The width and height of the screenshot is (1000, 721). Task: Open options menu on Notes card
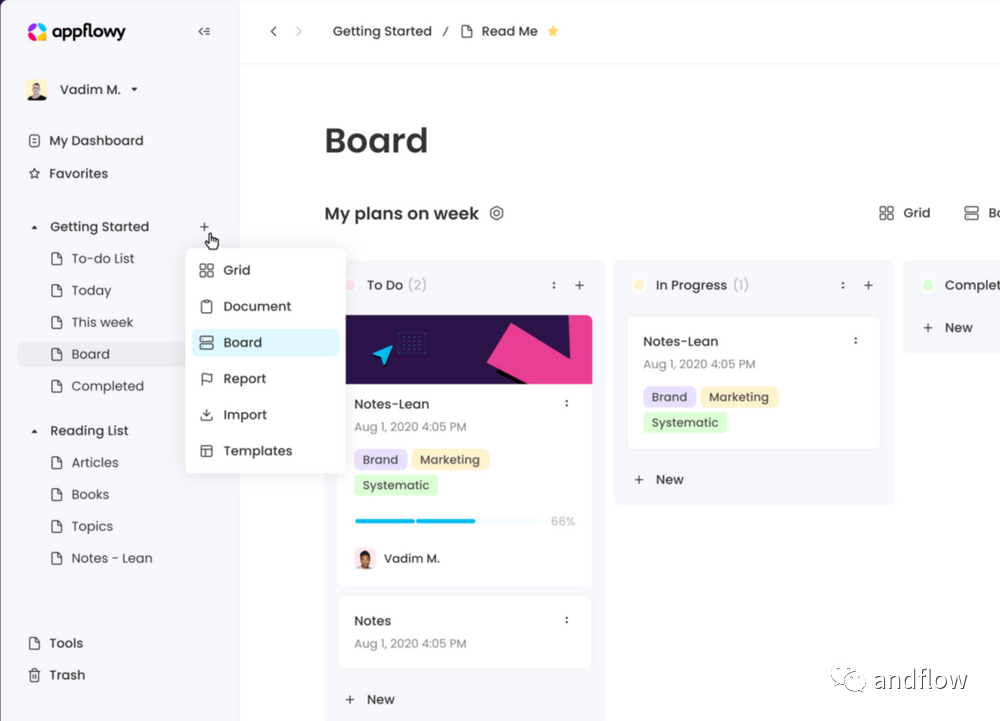coord(567,621)
